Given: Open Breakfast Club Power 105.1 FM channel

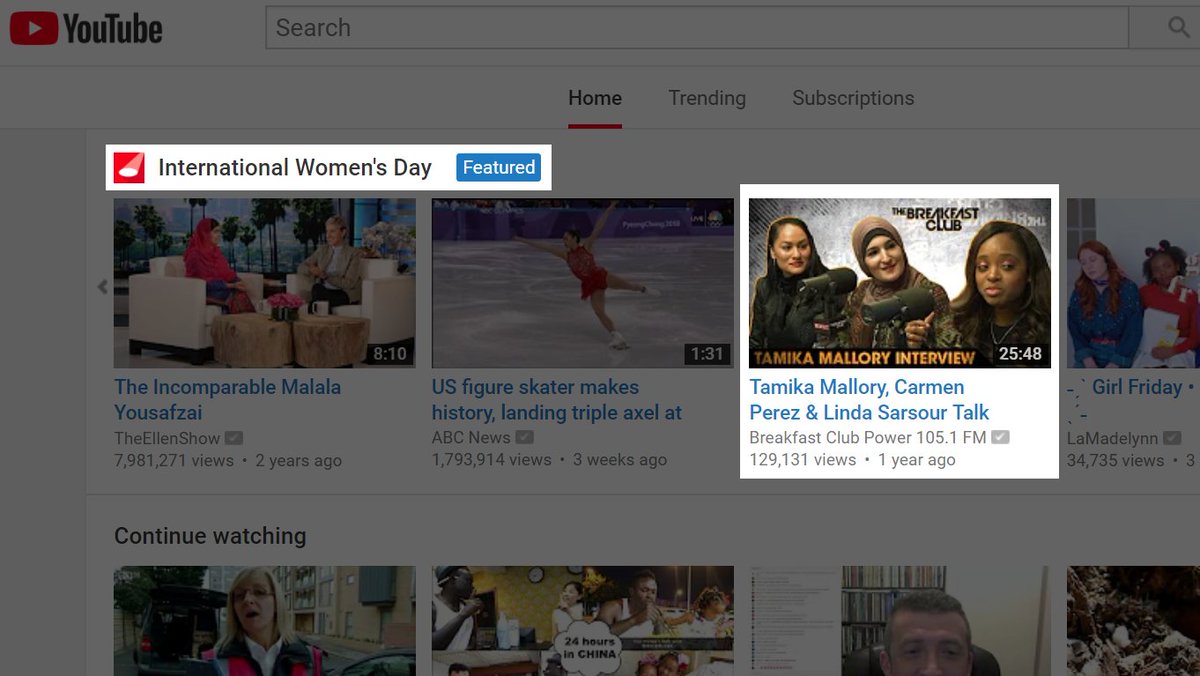Looking at the screenshot, I should click(x=868, y=438).
